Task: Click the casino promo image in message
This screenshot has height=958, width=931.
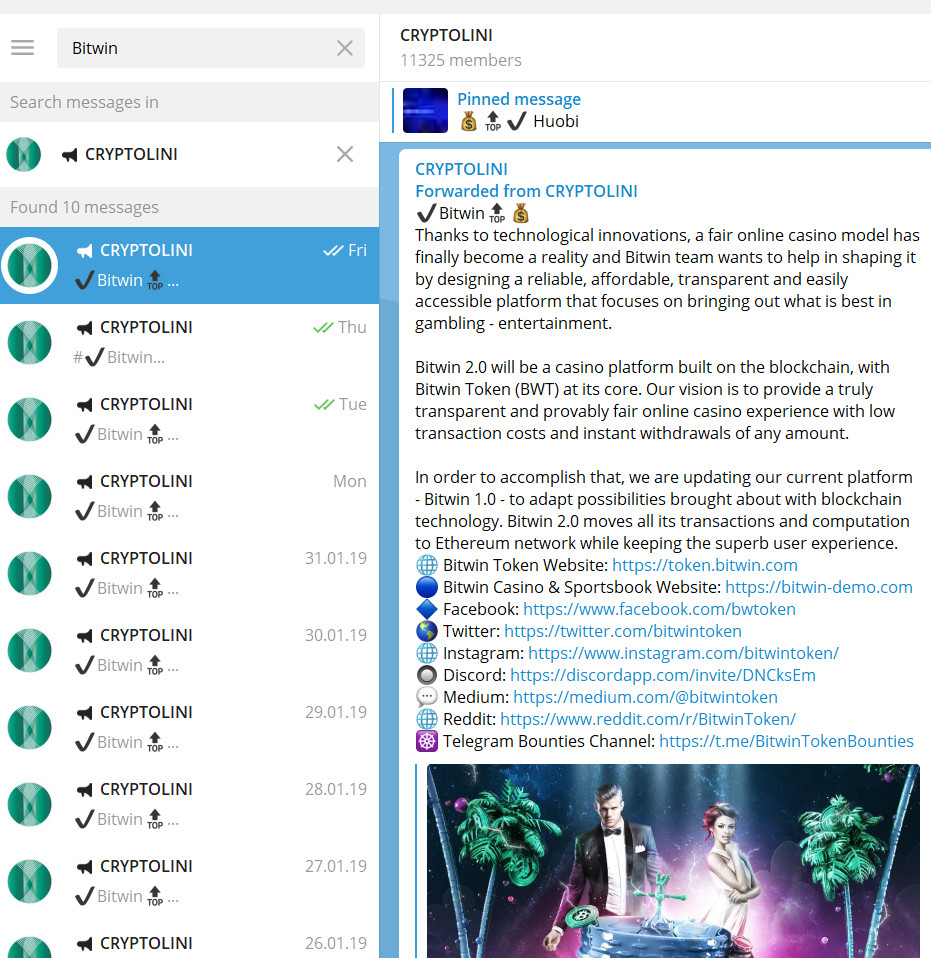Action: point(673,861)
